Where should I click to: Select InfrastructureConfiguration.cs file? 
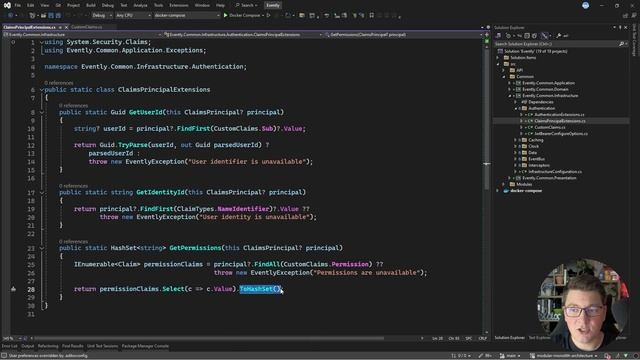coord(555,172)
